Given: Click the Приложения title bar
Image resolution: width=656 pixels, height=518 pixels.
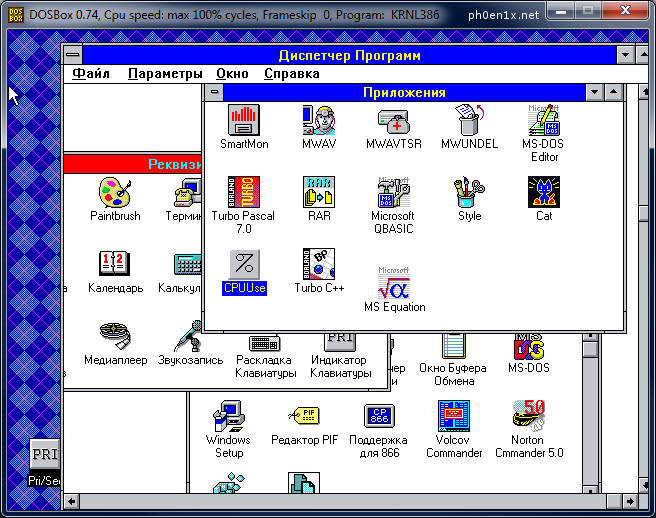Looking at the screenshot, I should point(404,92).
